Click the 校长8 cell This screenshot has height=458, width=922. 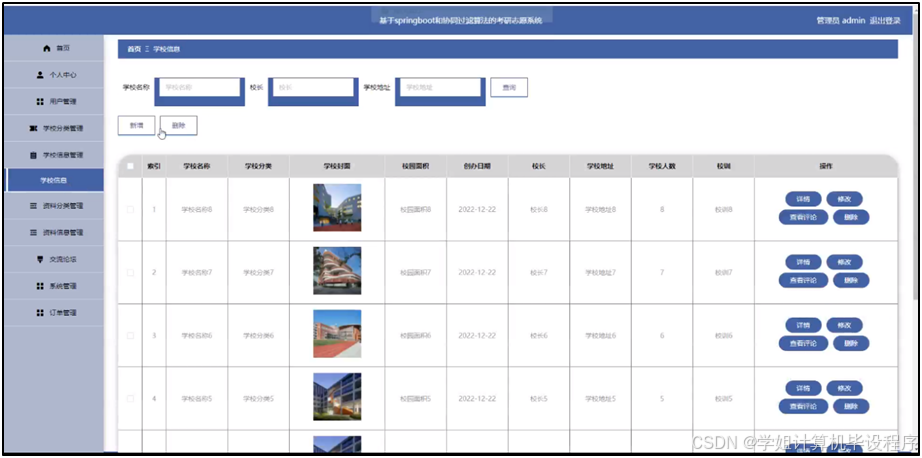click(x=539, y=209)
